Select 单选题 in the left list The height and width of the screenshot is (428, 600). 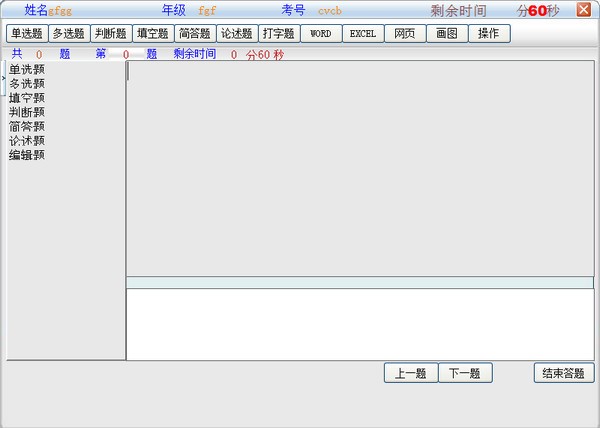pyautogui.click(x=27, y=70)
